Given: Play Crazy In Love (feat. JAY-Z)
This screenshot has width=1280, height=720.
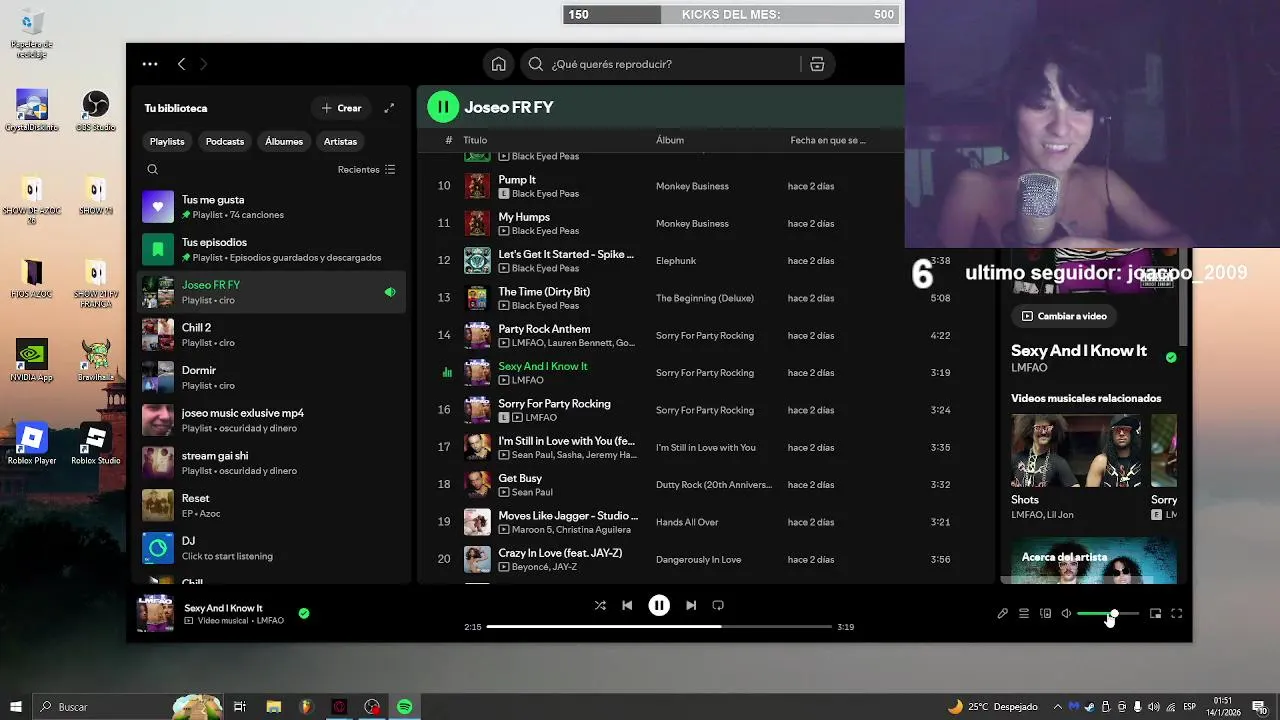Looking at the screenshot, I should [x=560, y=553].
